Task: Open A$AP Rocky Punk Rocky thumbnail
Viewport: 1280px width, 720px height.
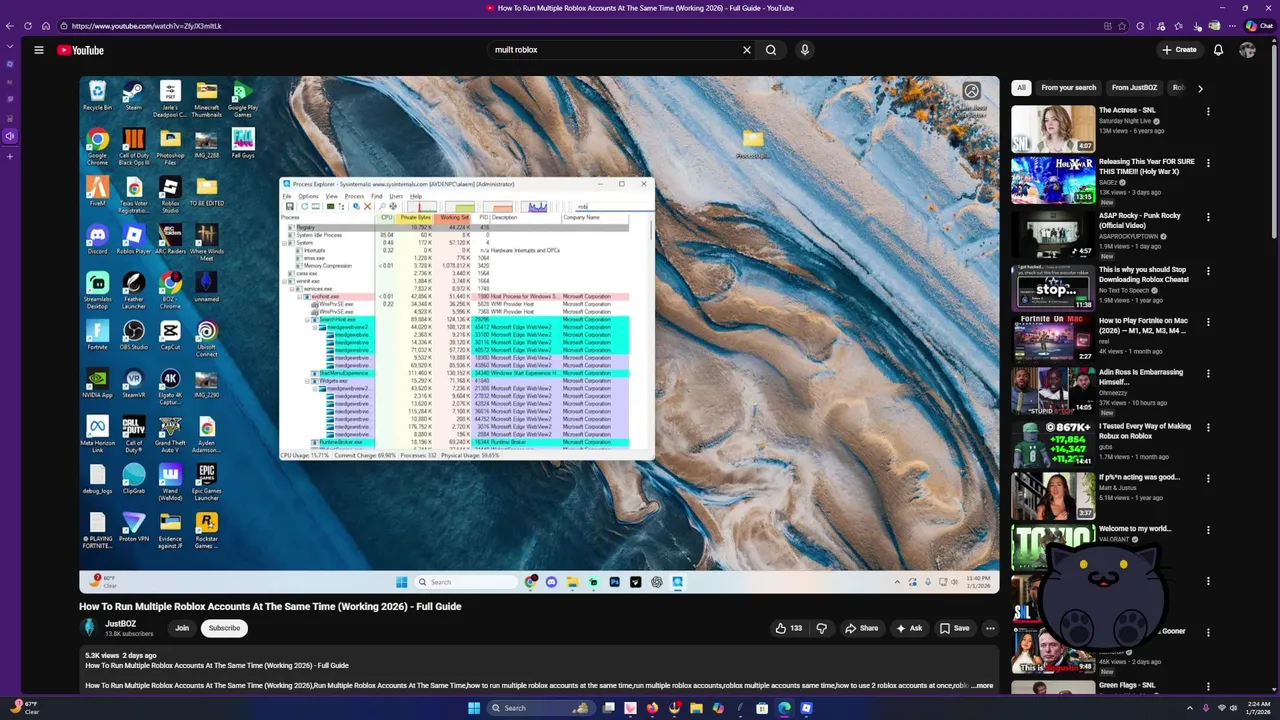Action: pos(1053,234)
